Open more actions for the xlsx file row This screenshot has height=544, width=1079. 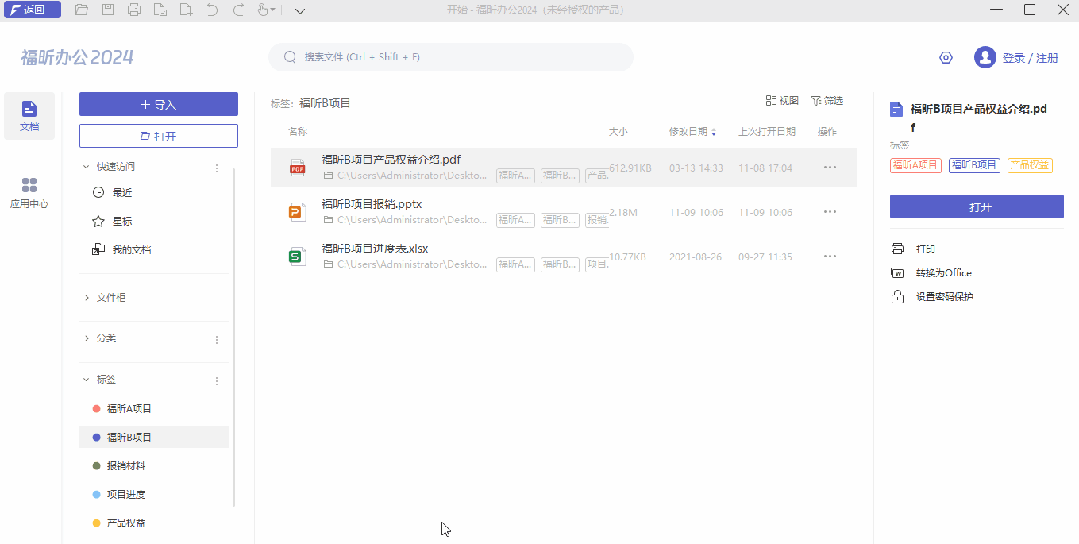tap(830, 257)
